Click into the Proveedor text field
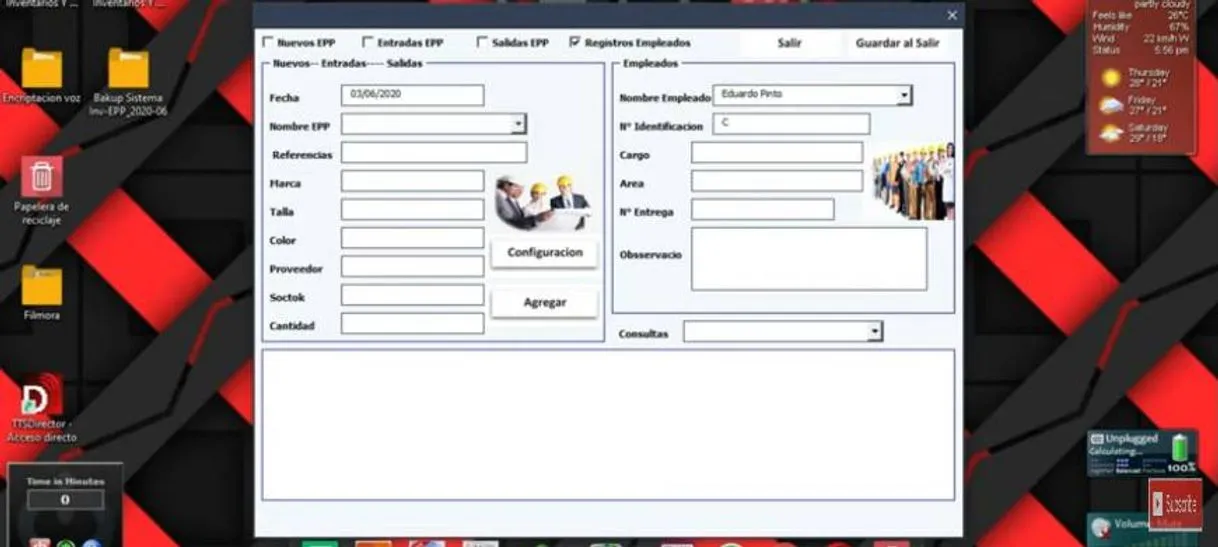 pyautogui.click(x=412, y=266)
